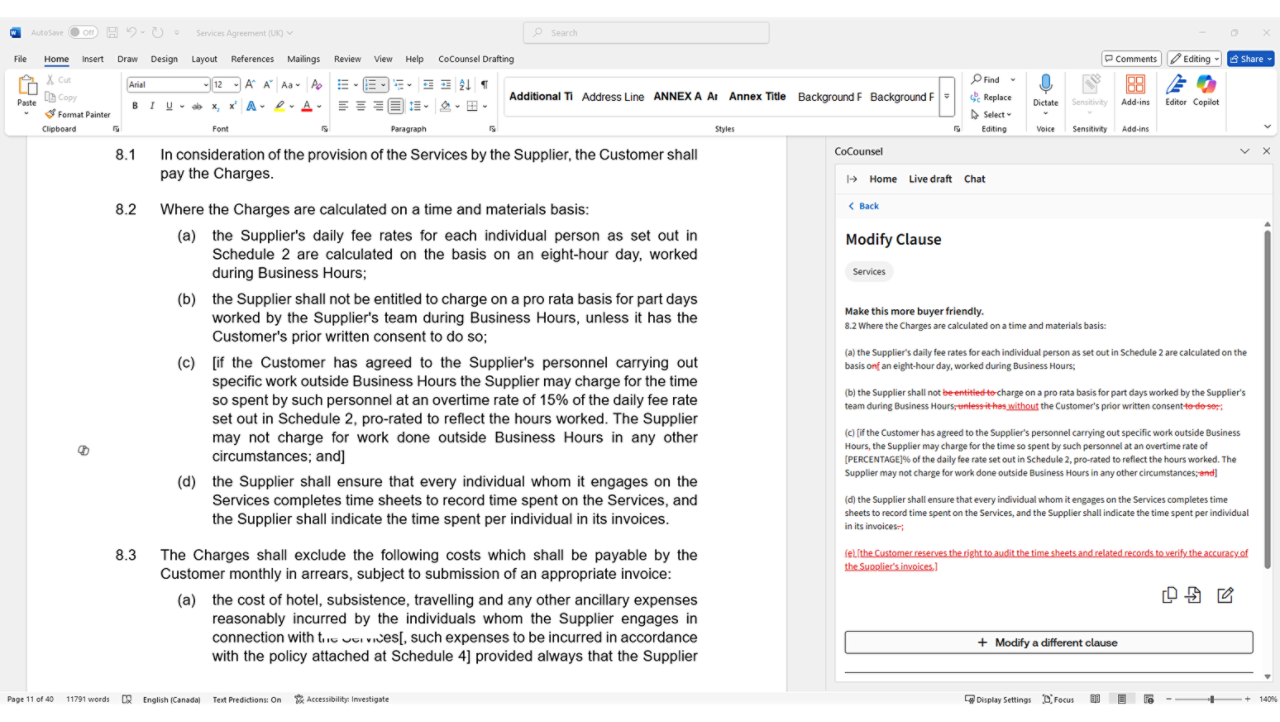Toggle justify text alignment

(396, 106)
